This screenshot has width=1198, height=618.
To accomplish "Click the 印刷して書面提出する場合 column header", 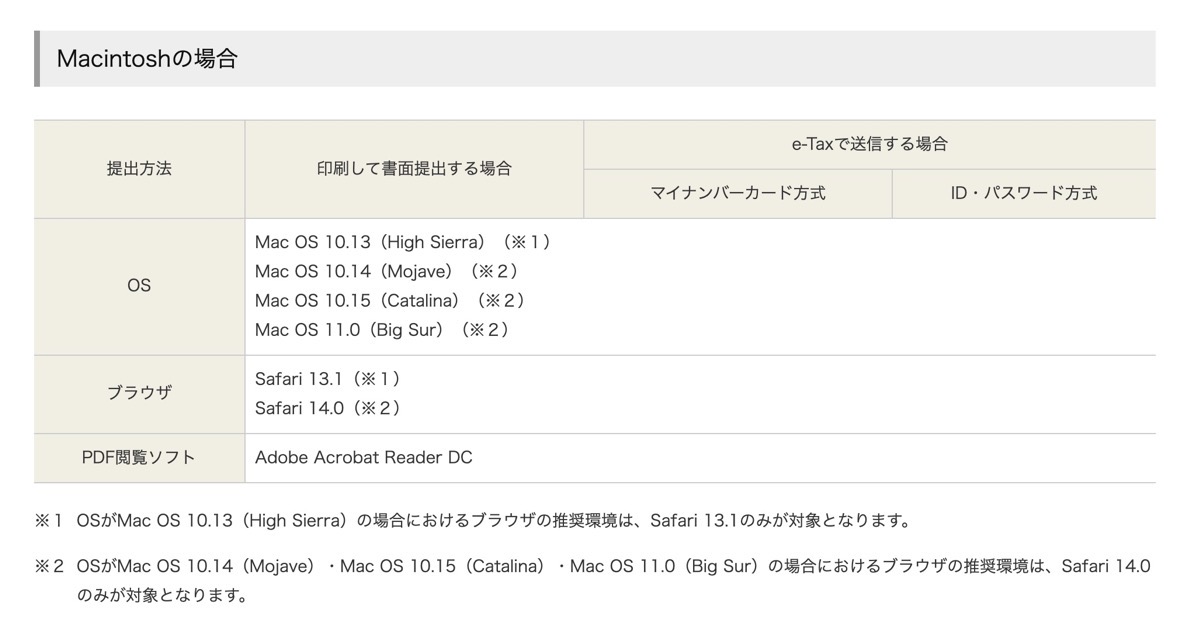I will (414, 169).
